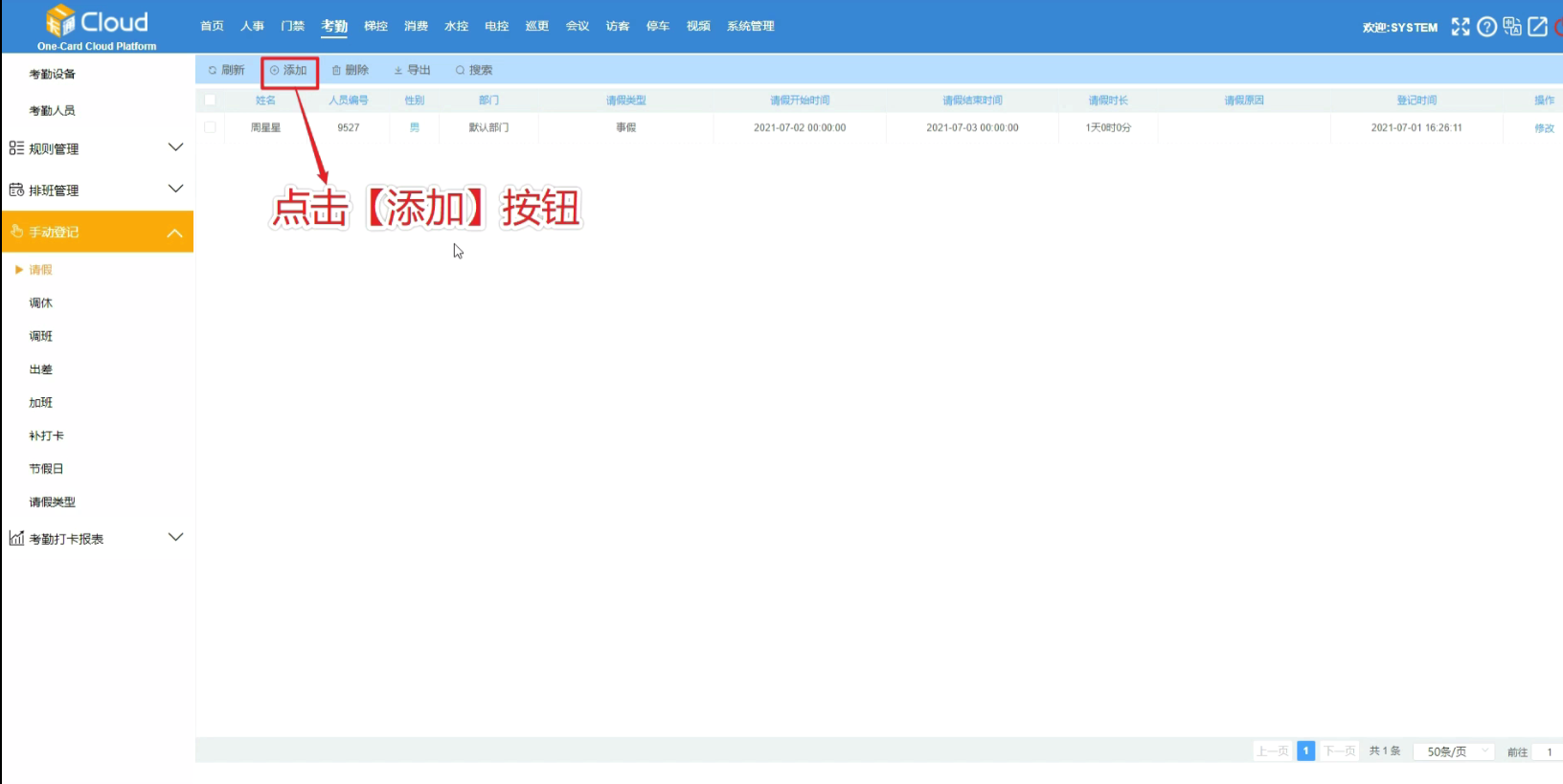Select 节假日 submenu item
The image size is (1563, 784).
[x=46, y=469]
